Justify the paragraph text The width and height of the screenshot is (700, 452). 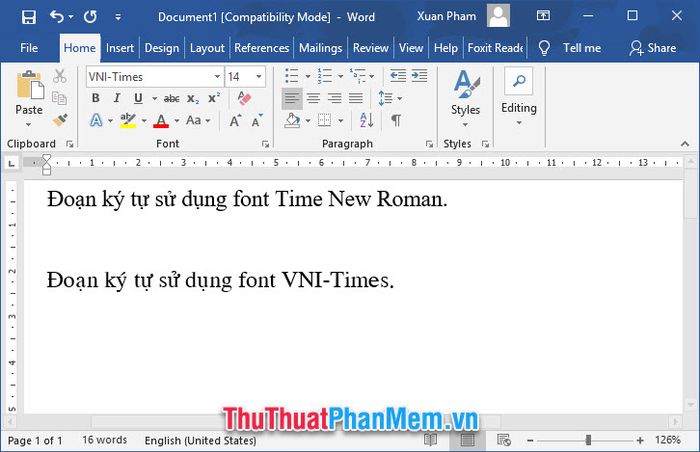(x=356, y=98)
